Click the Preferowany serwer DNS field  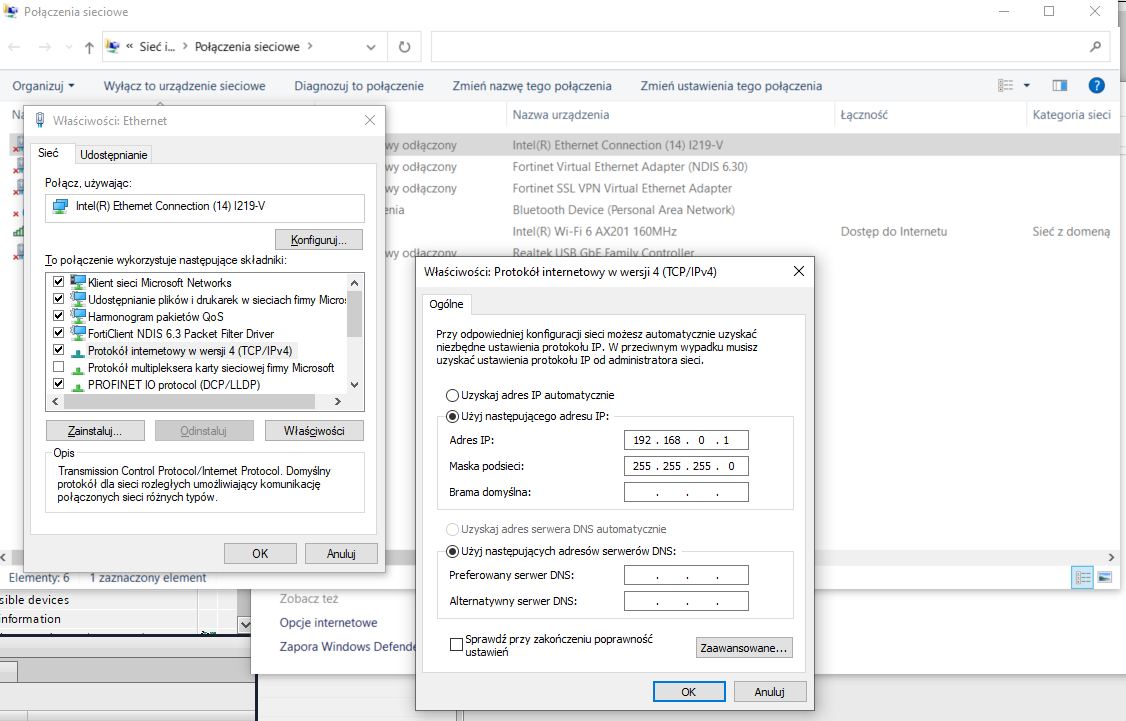pyautogui.click(x=686, y=575)
